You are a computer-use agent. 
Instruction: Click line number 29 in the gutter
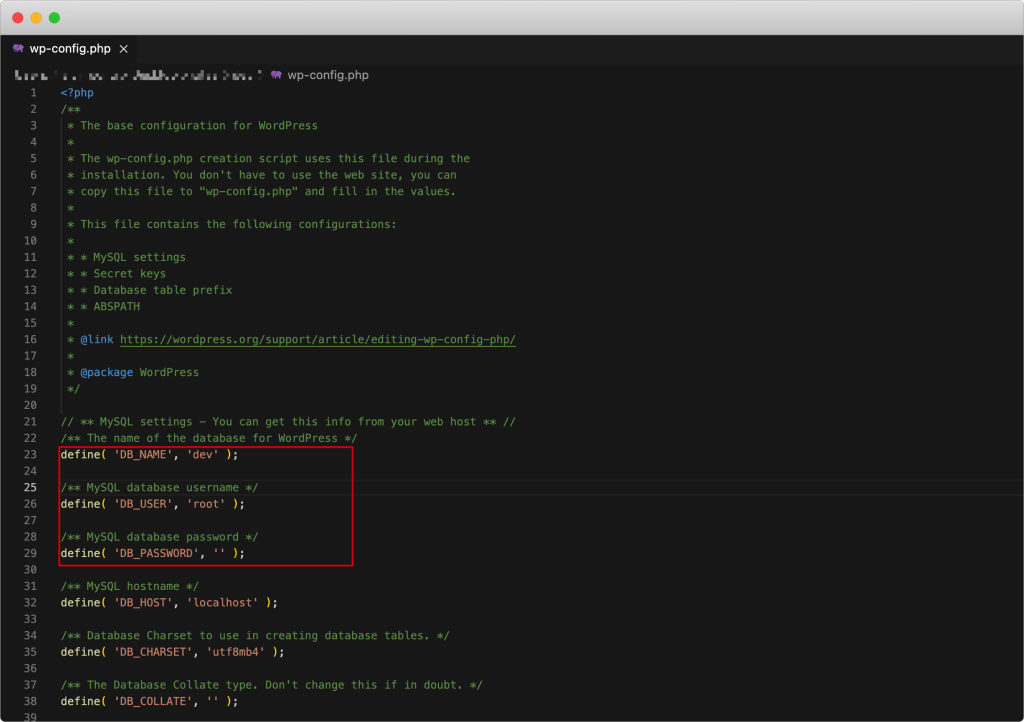[x=31, y=553]
